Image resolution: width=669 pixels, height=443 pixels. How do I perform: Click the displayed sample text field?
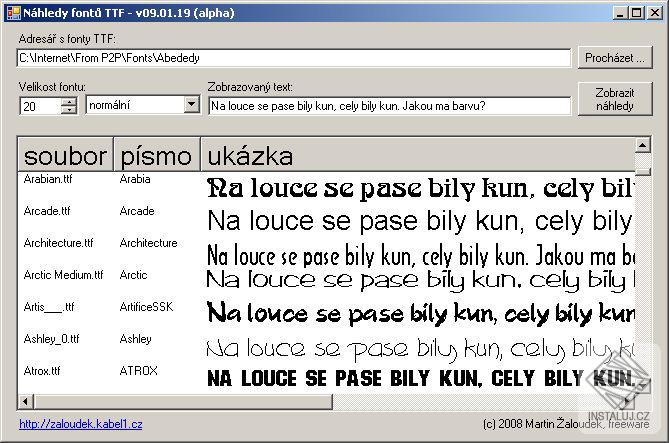390,106
